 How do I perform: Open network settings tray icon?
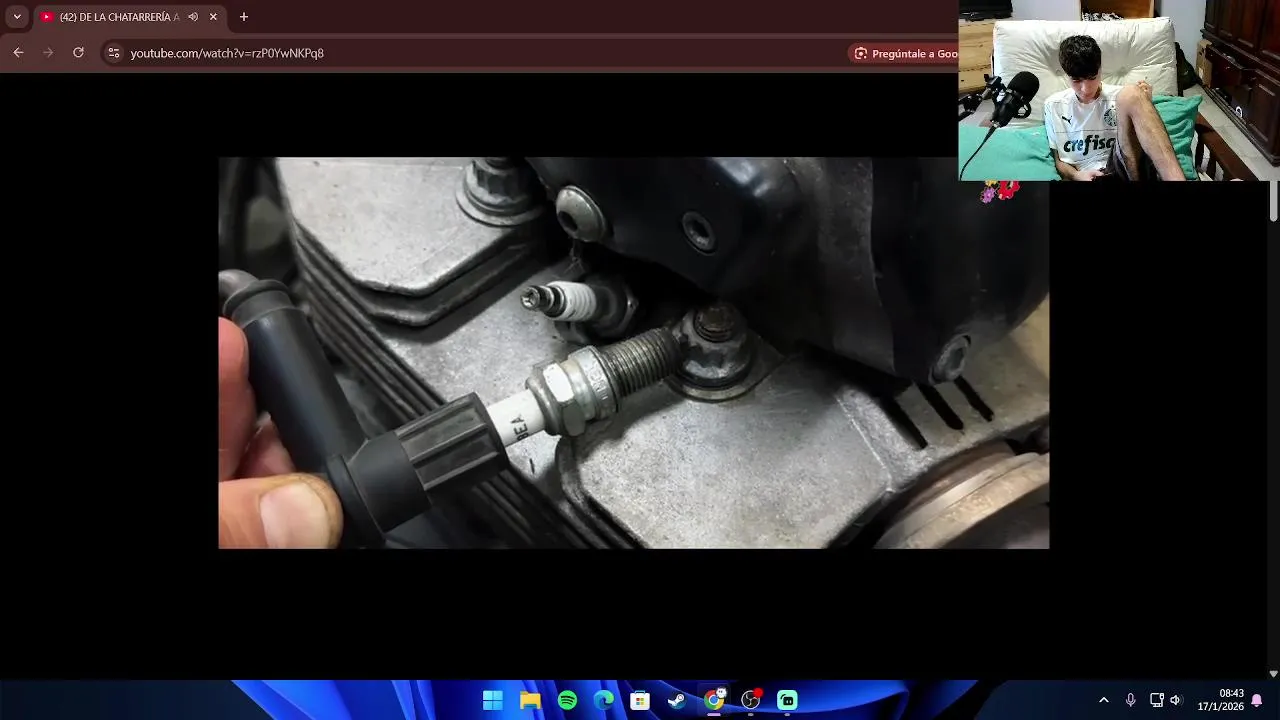[1156, 700]
